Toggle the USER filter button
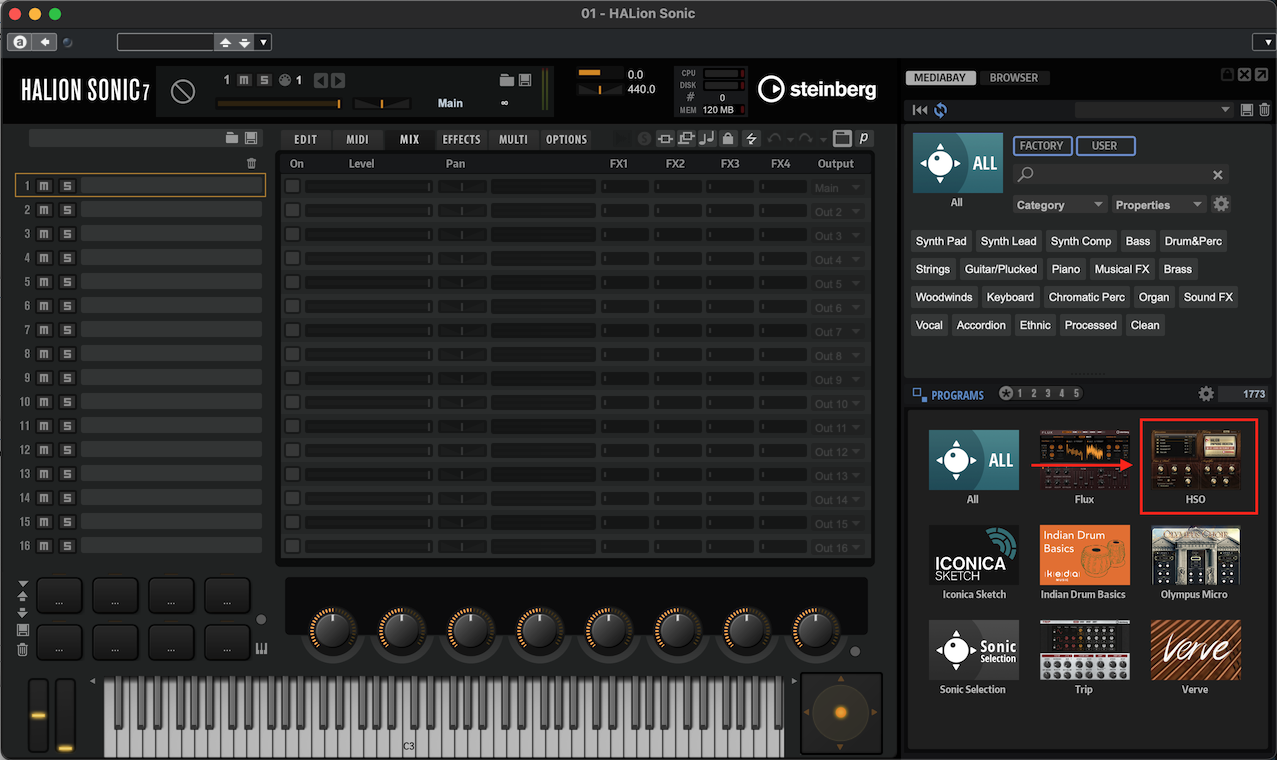 click(1105, 146)
